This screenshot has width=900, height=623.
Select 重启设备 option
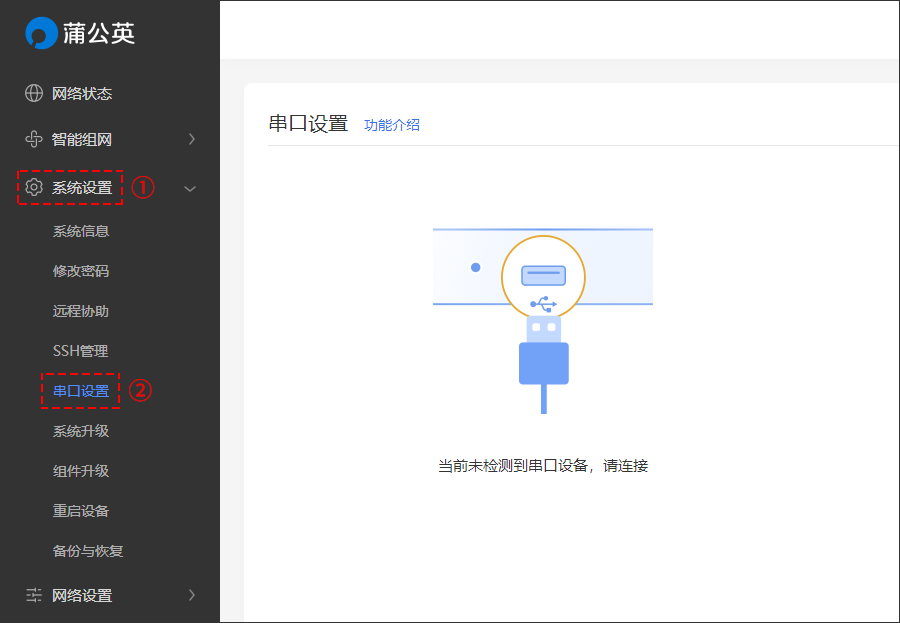(x=81, y=511)
